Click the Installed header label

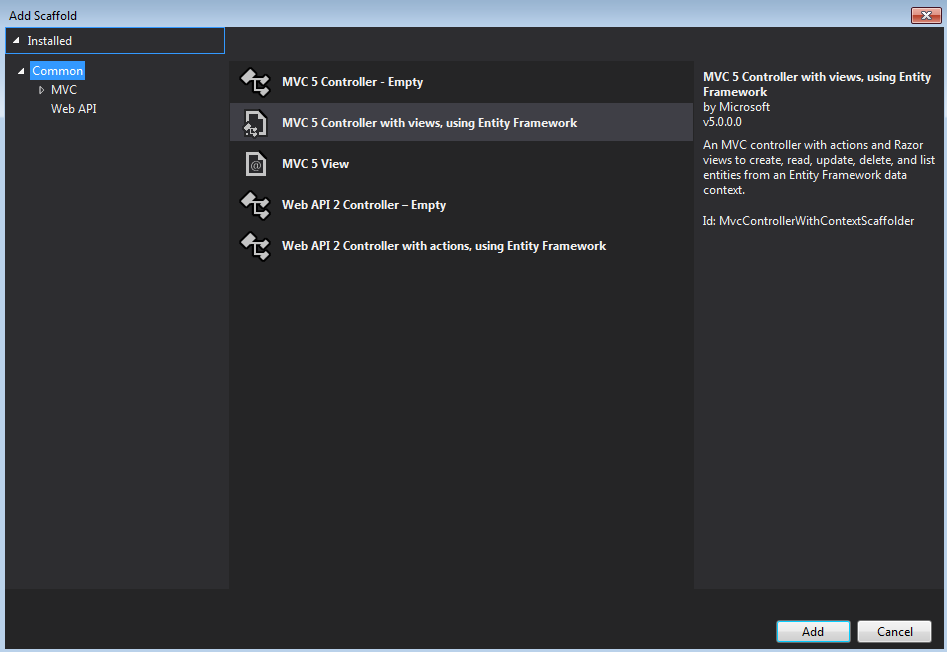[50, 41]
